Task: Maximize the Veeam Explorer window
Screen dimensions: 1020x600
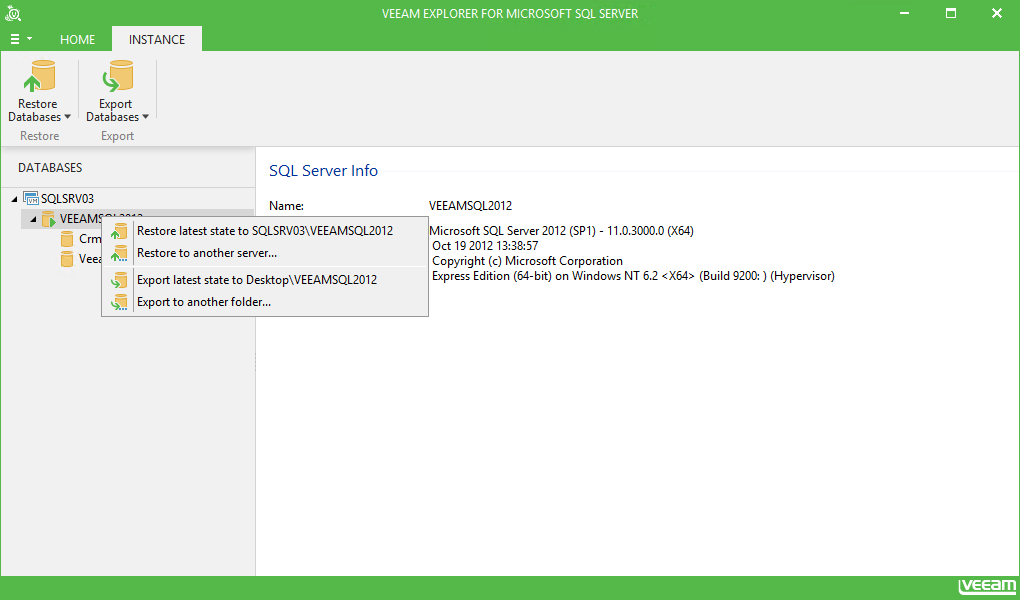Action: point(951,13)
